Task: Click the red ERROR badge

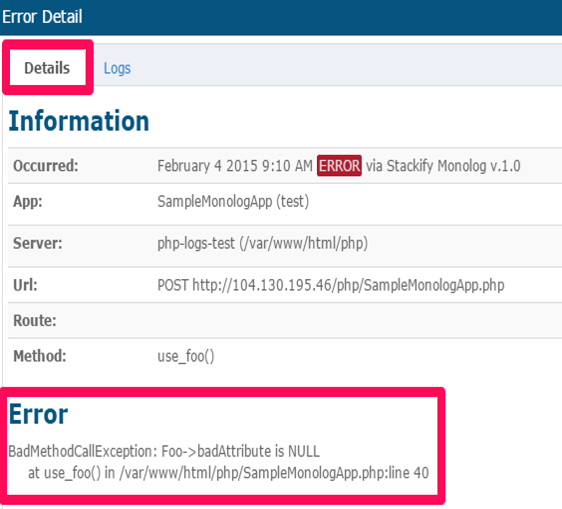Action: coord(339,166)
